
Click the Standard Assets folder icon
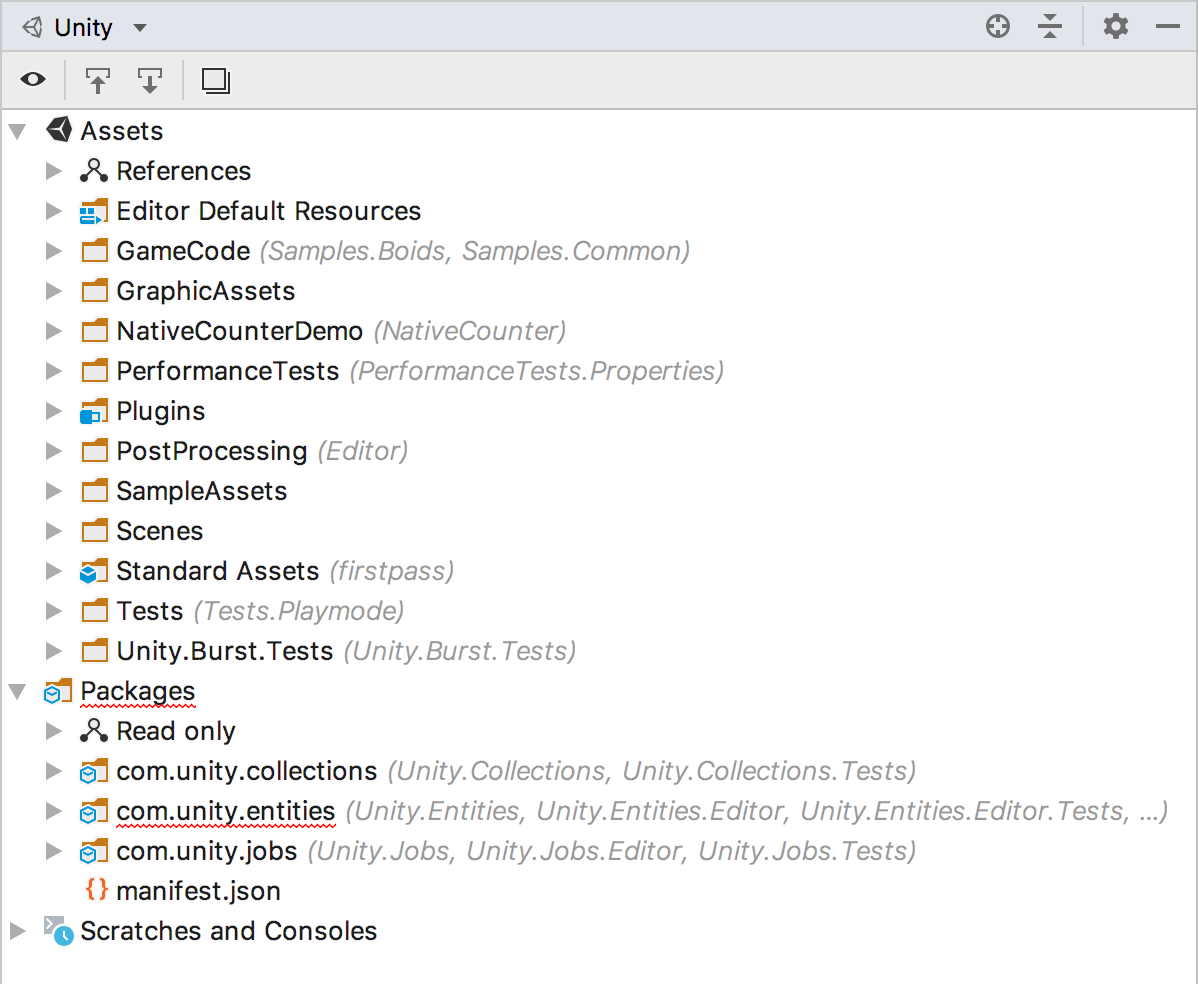(94, 571)
